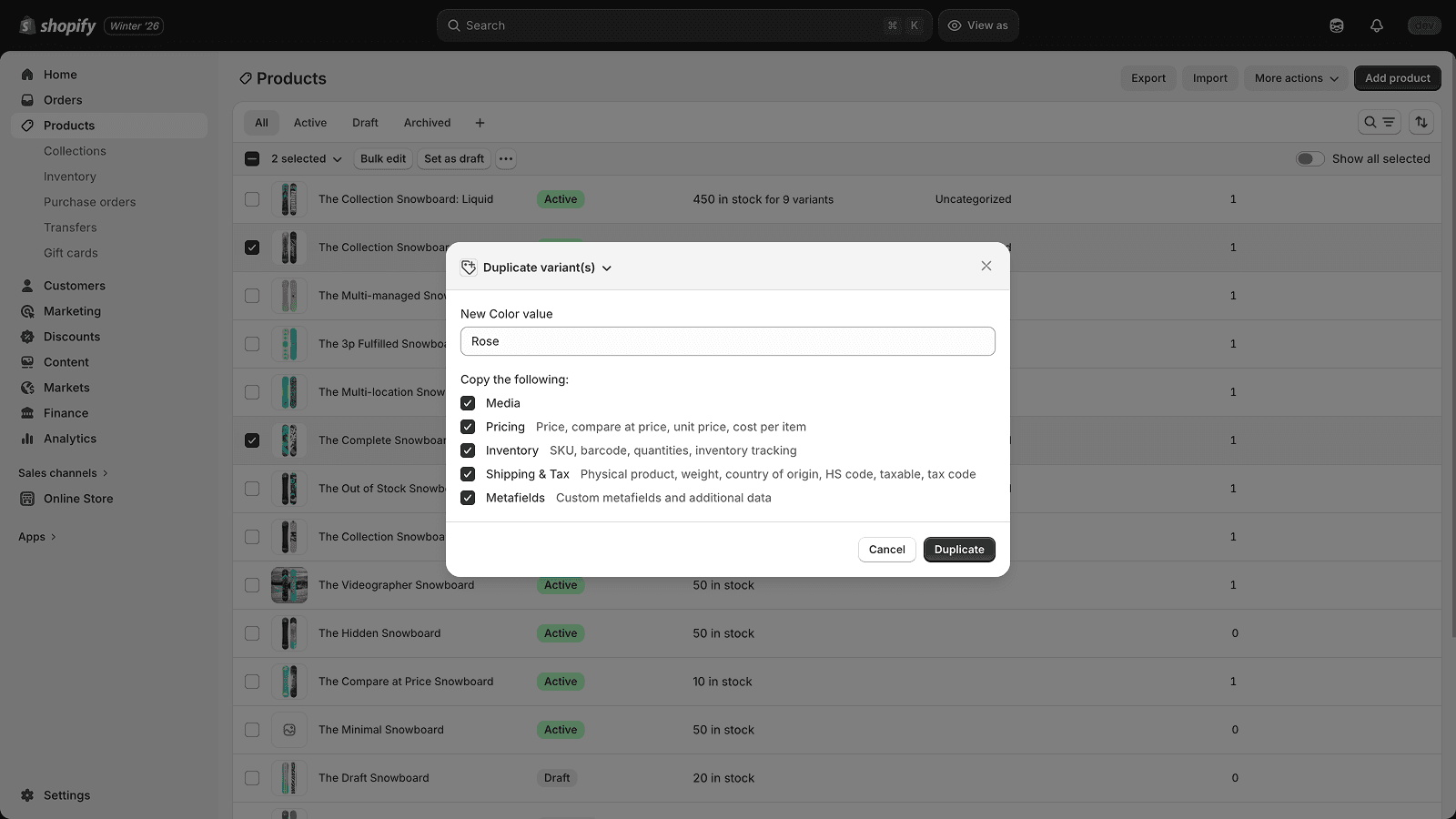Open the search and filter icon above the product list
Screen dimensions: 1456x819
(1379, 121)
